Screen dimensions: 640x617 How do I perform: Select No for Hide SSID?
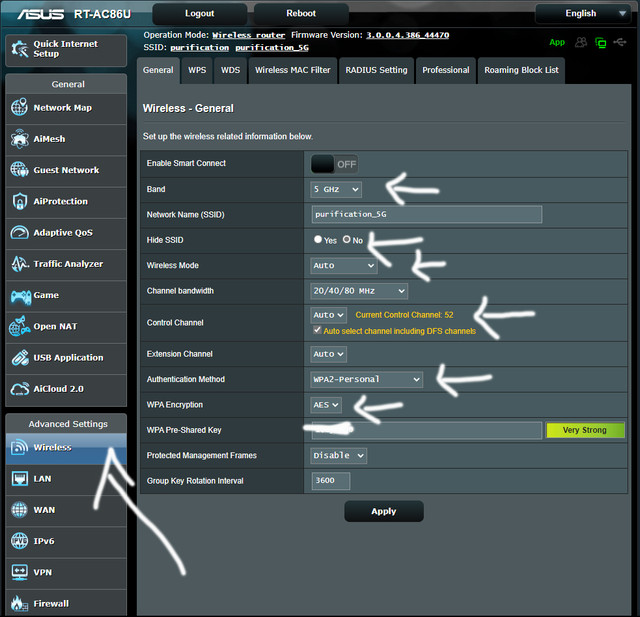click(347, 240)
